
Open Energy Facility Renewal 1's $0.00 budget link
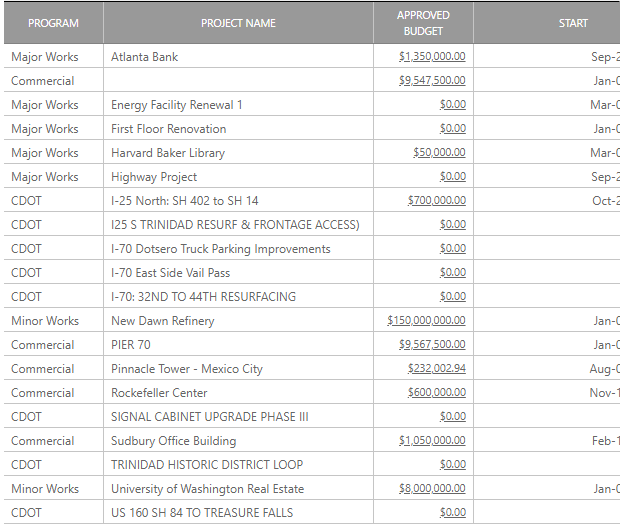pos(453,104)
